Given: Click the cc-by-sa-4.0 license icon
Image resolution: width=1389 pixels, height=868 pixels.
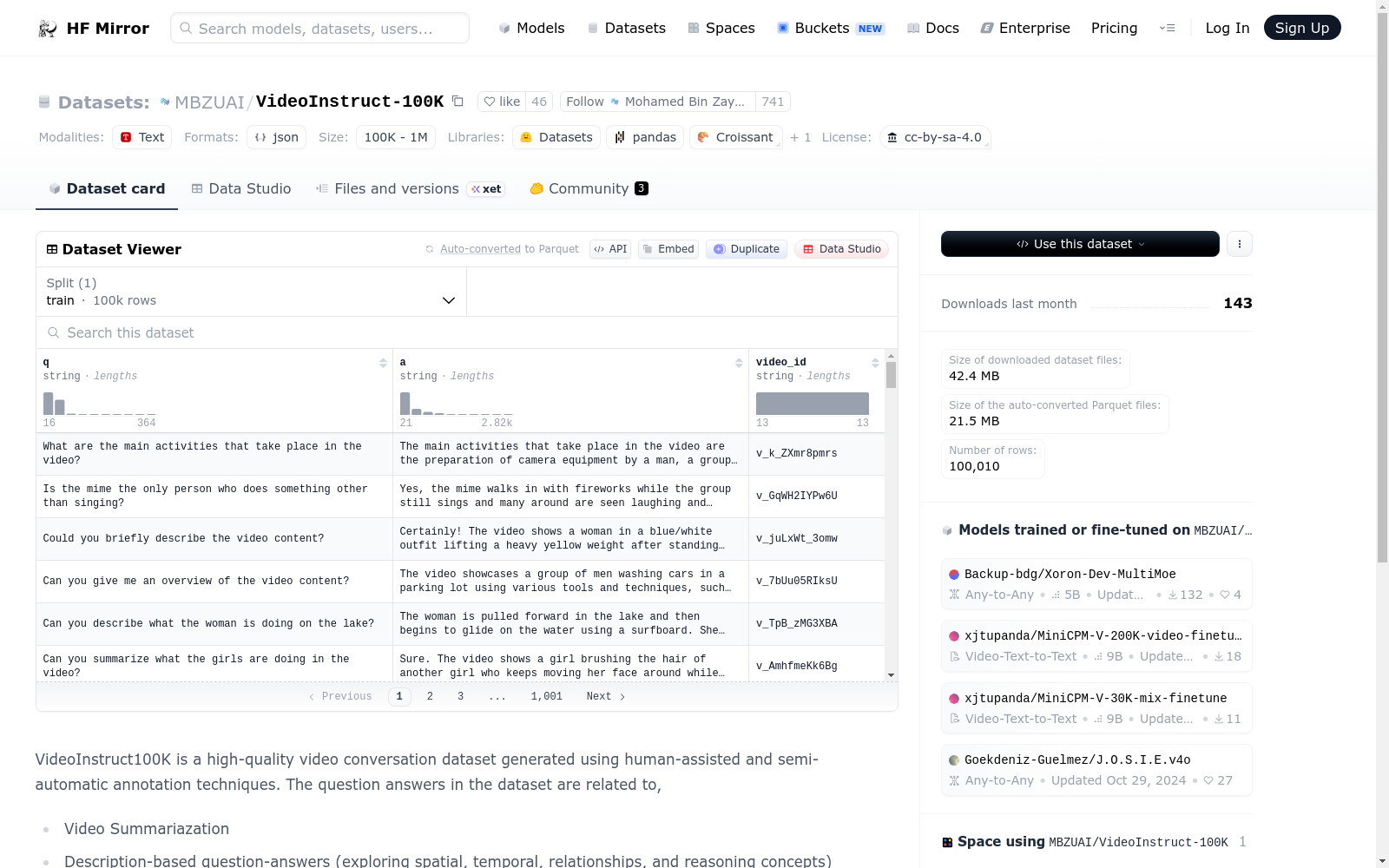Looking at the screenshot, I should pos(892,137).
